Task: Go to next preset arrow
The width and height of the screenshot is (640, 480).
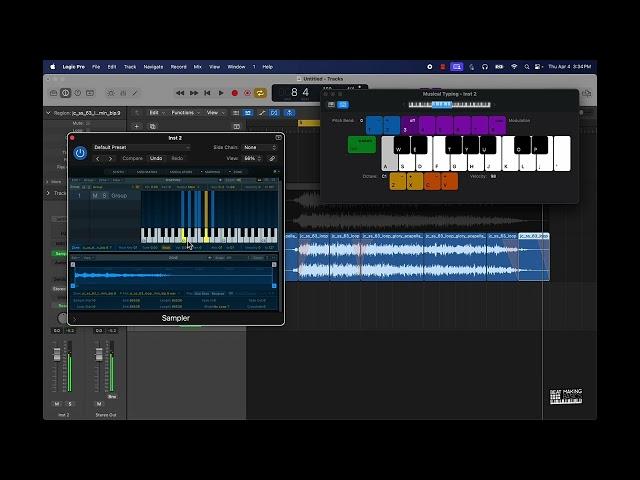Action: [x=110, y=158]
